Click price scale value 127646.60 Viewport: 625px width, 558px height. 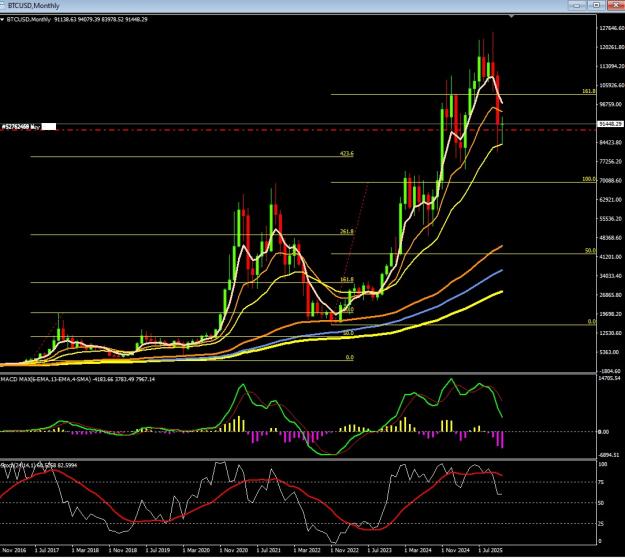click(611, 28)
